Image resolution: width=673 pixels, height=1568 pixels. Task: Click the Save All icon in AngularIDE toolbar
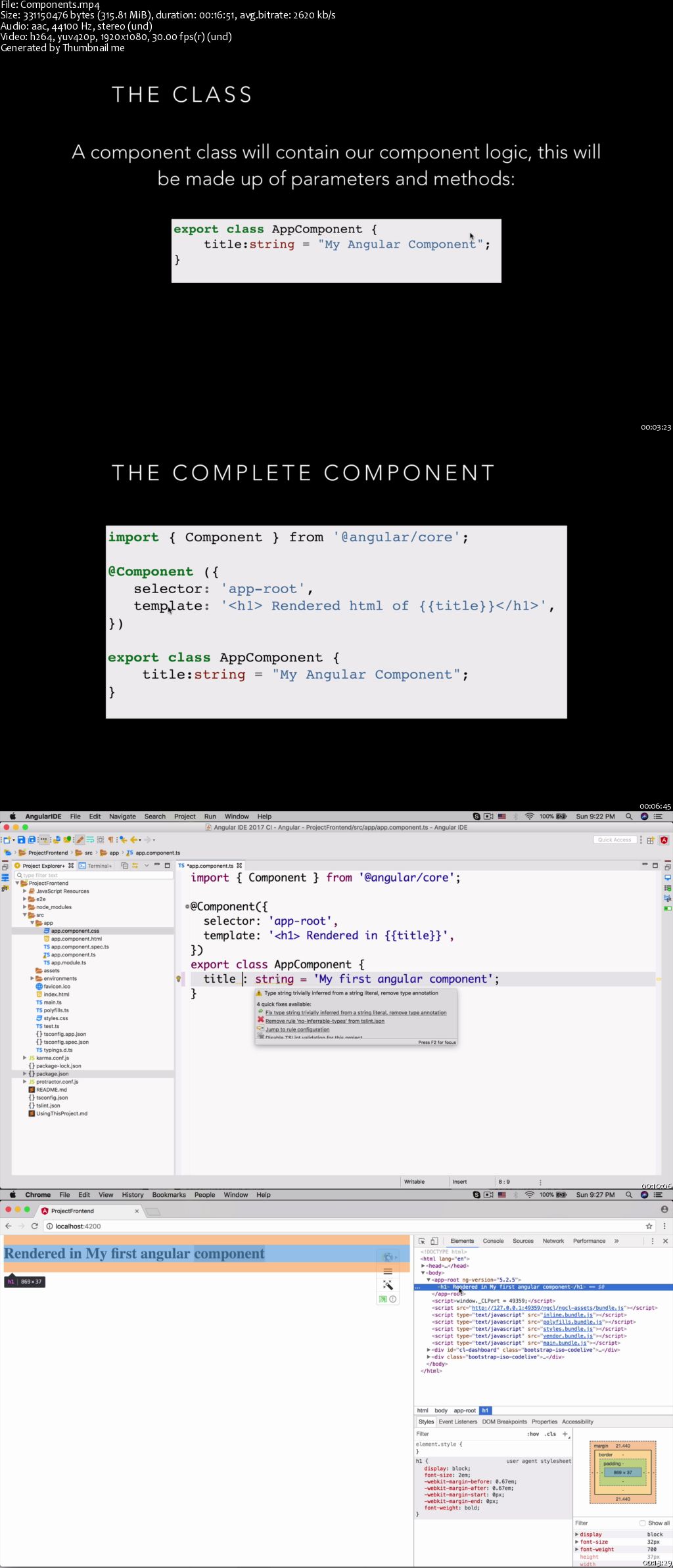point(32,840)
